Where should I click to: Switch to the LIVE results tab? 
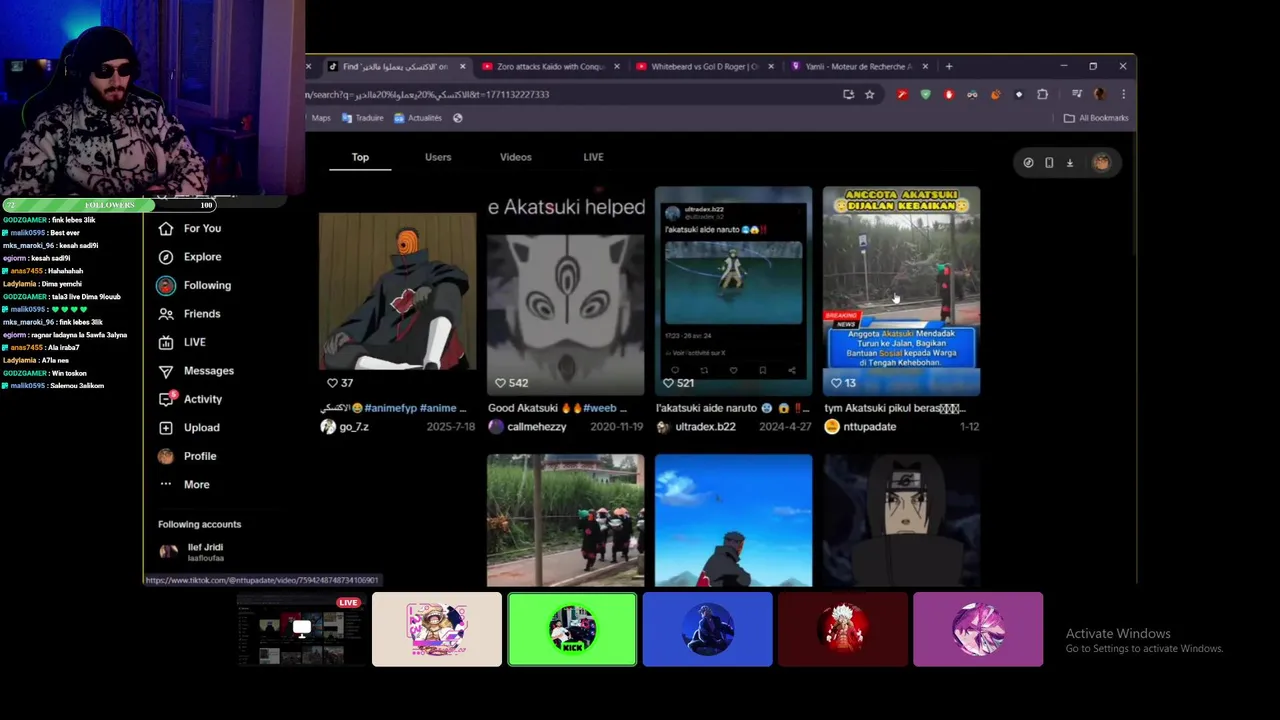point(593,157)
